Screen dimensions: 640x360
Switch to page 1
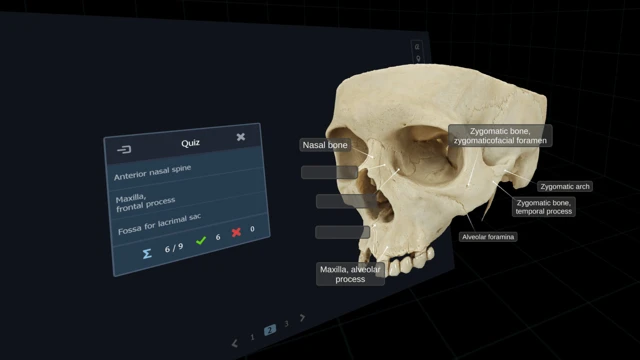(x=252, y=337)
